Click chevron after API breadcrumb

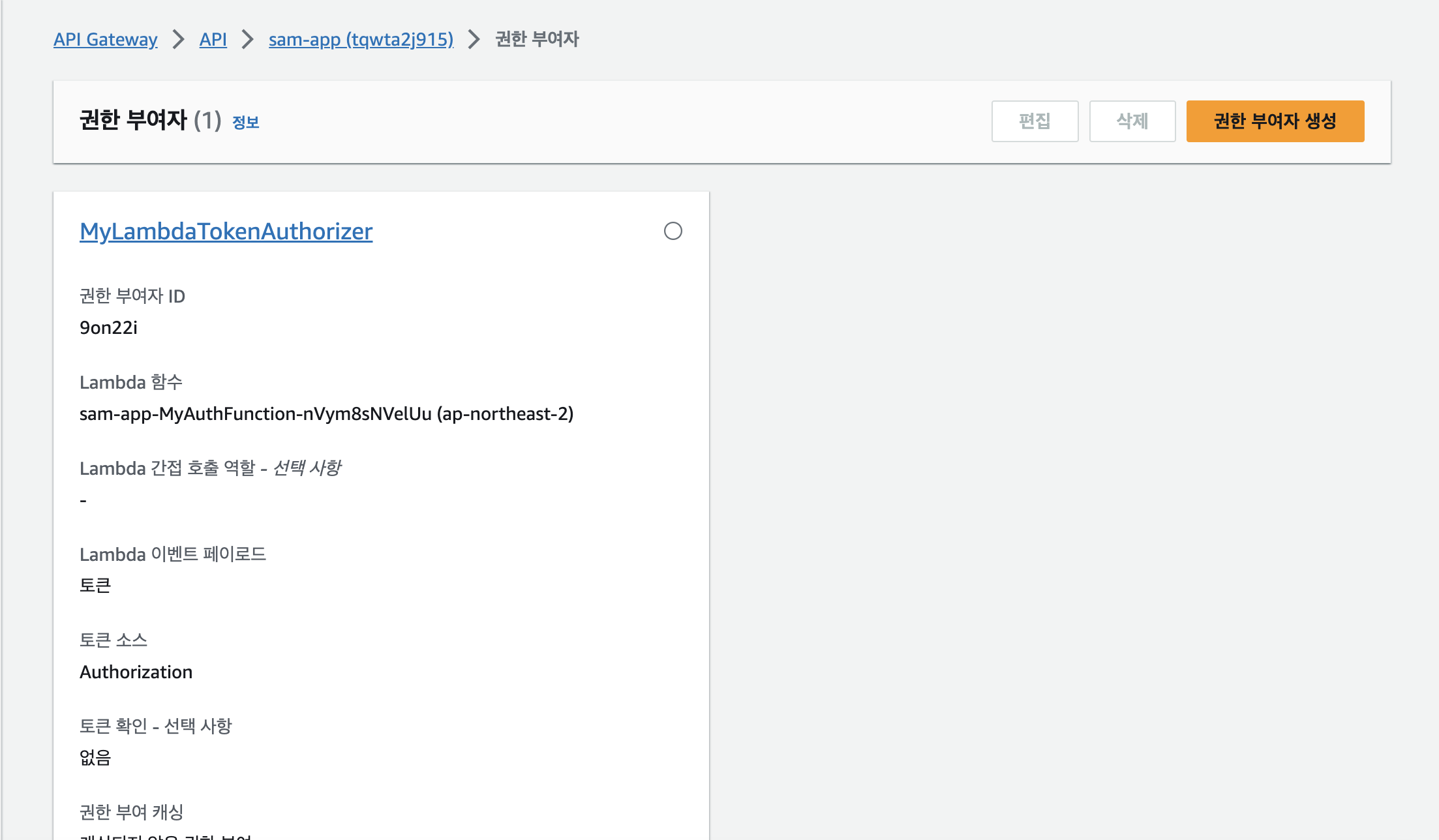(x=247, y=39)
